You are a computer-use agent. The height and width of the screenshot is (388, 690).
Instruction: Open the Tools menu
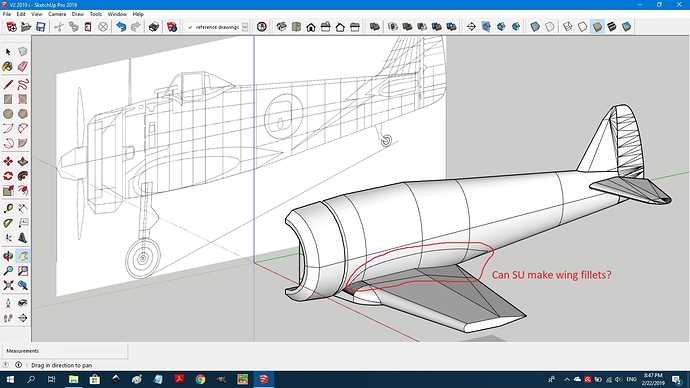(95, 14)
